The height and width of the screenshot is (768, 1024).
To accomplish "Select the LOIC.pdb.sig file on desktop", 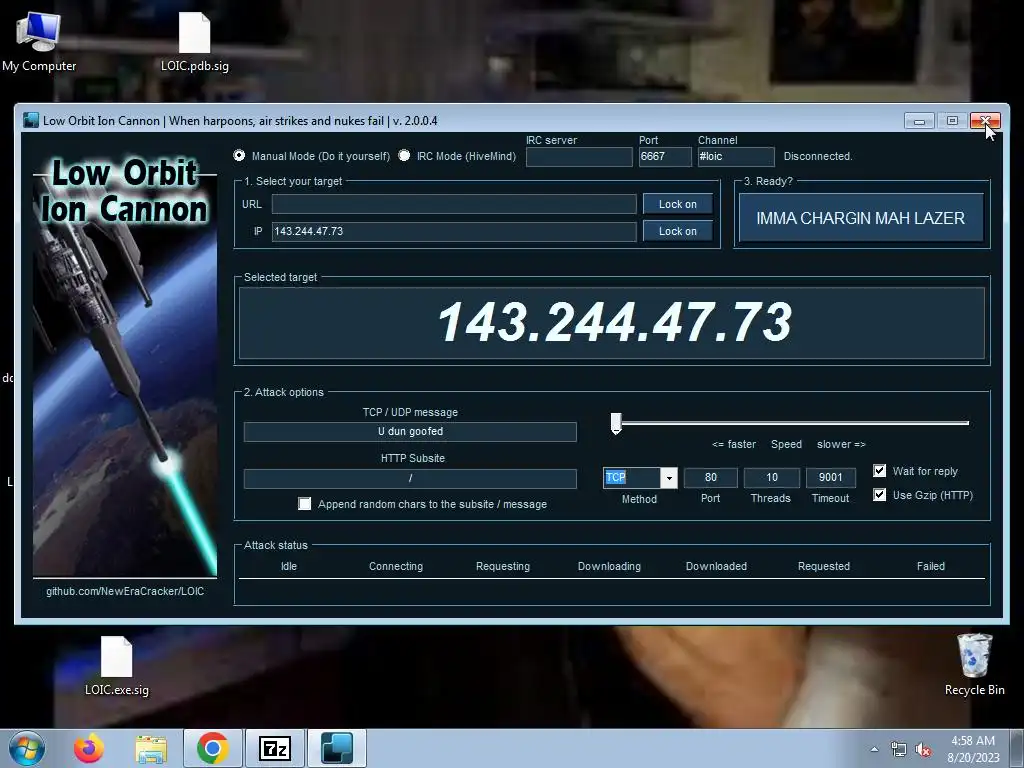I will 195,42.
